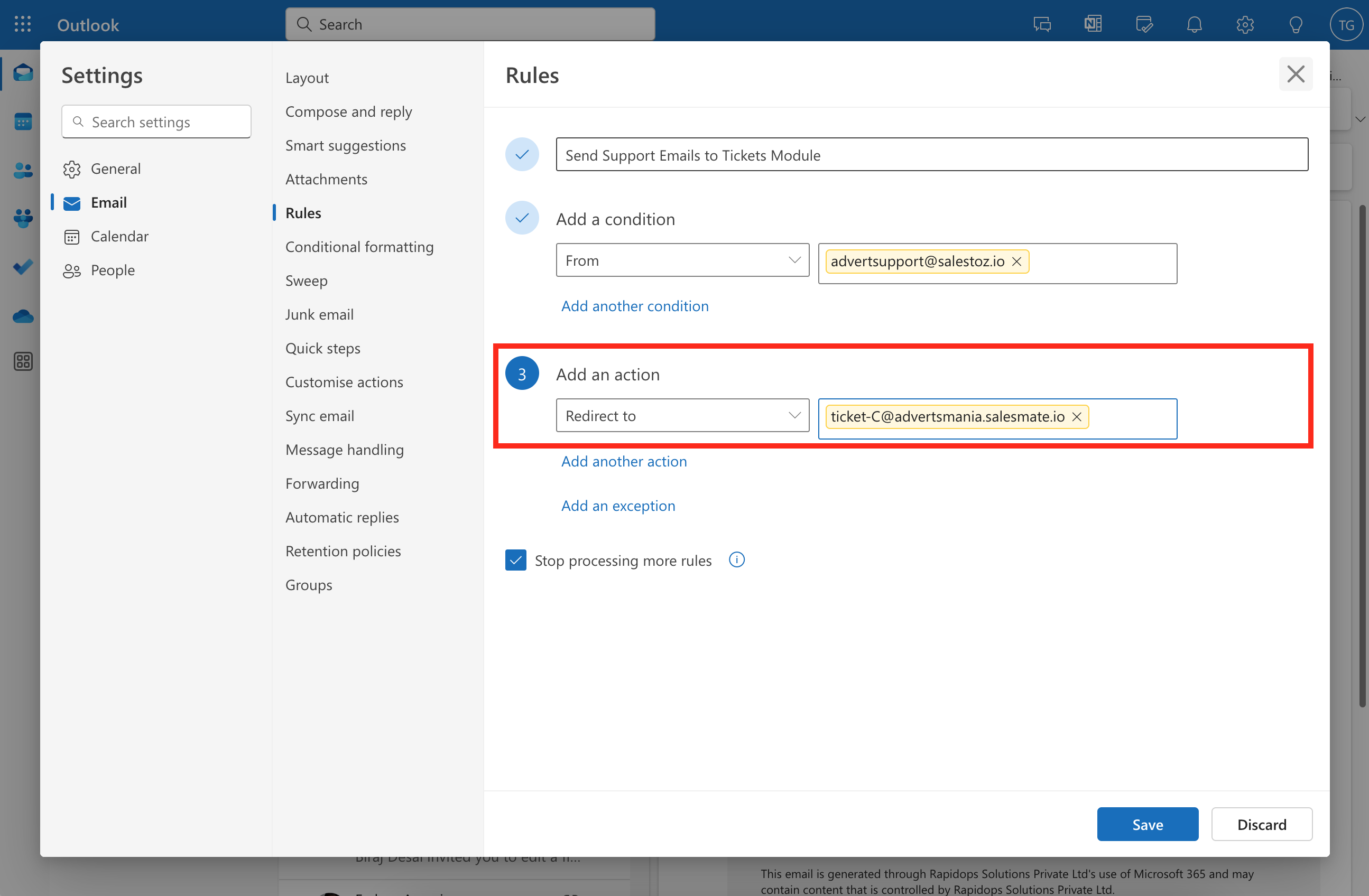Expand the collapsed email details chevron on the right
This screenshot has height=896, width=1369.
point(1361,119)
